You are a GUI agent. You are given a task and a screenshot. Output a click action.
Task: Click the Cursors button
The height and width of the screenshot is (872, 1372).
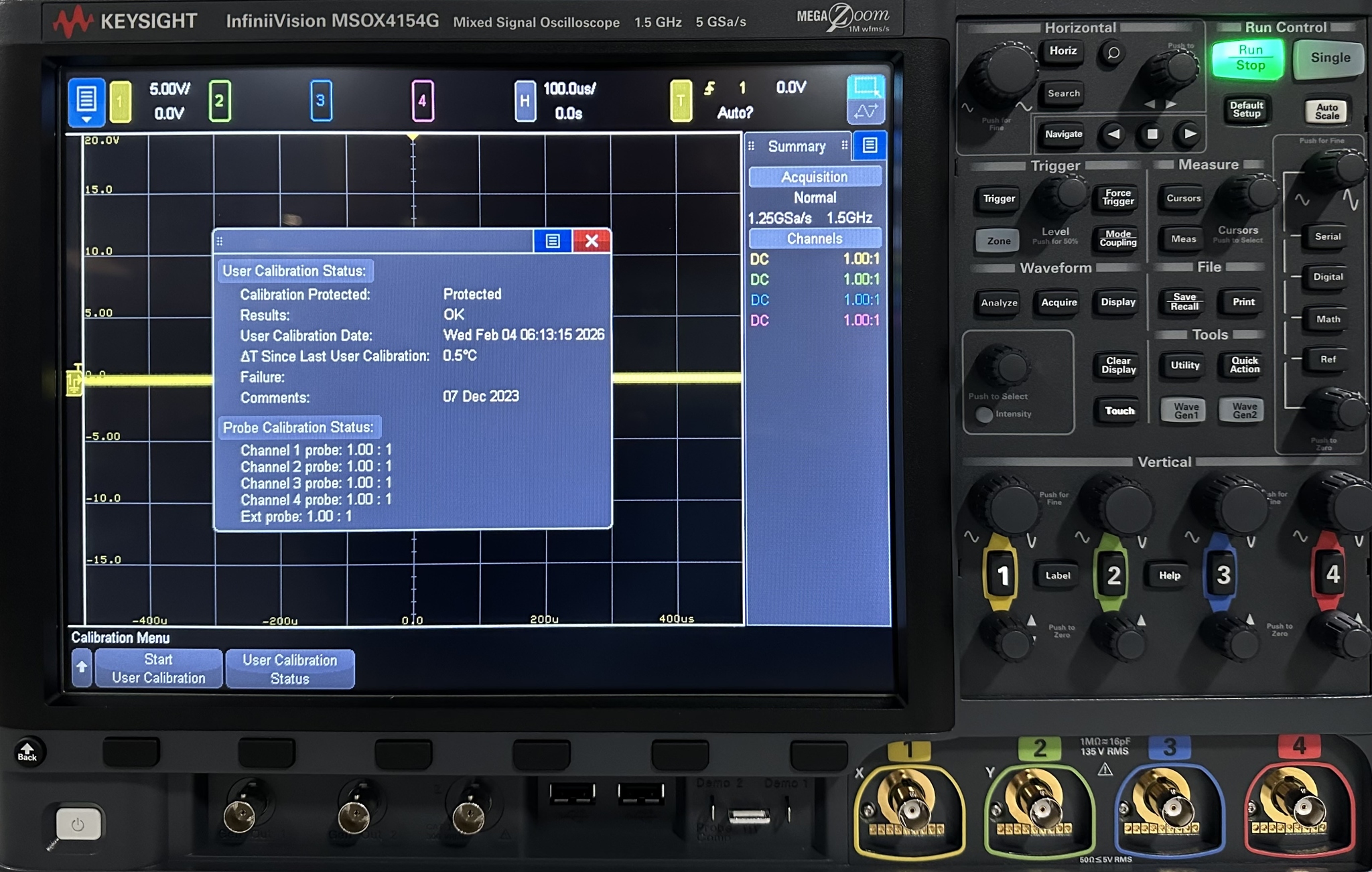coord(1183,198)
